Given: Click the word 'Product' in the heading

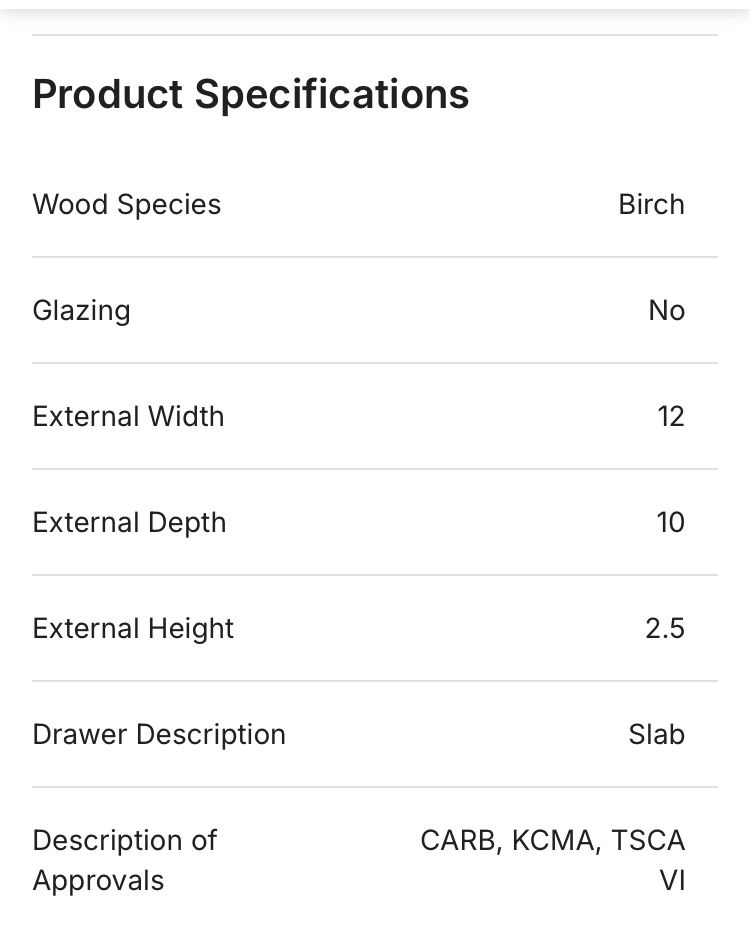Looking at the screenshot, I should (x=107, y=95).
